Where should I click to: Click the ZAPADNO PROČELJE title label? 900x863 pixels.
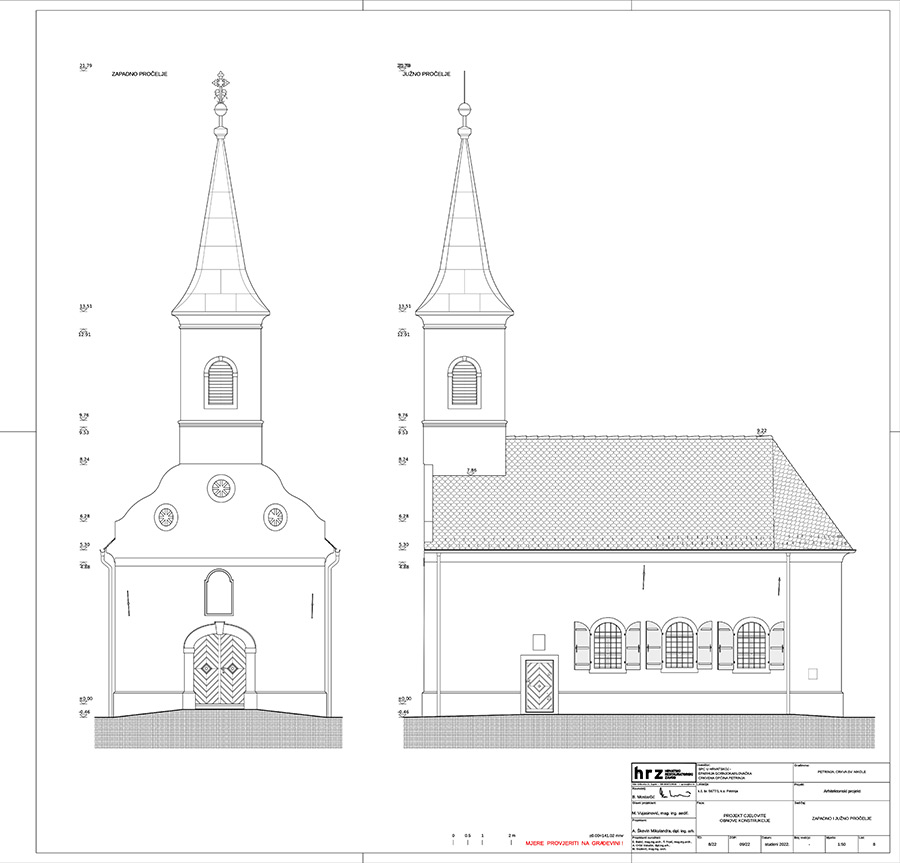tap(139, 74)
